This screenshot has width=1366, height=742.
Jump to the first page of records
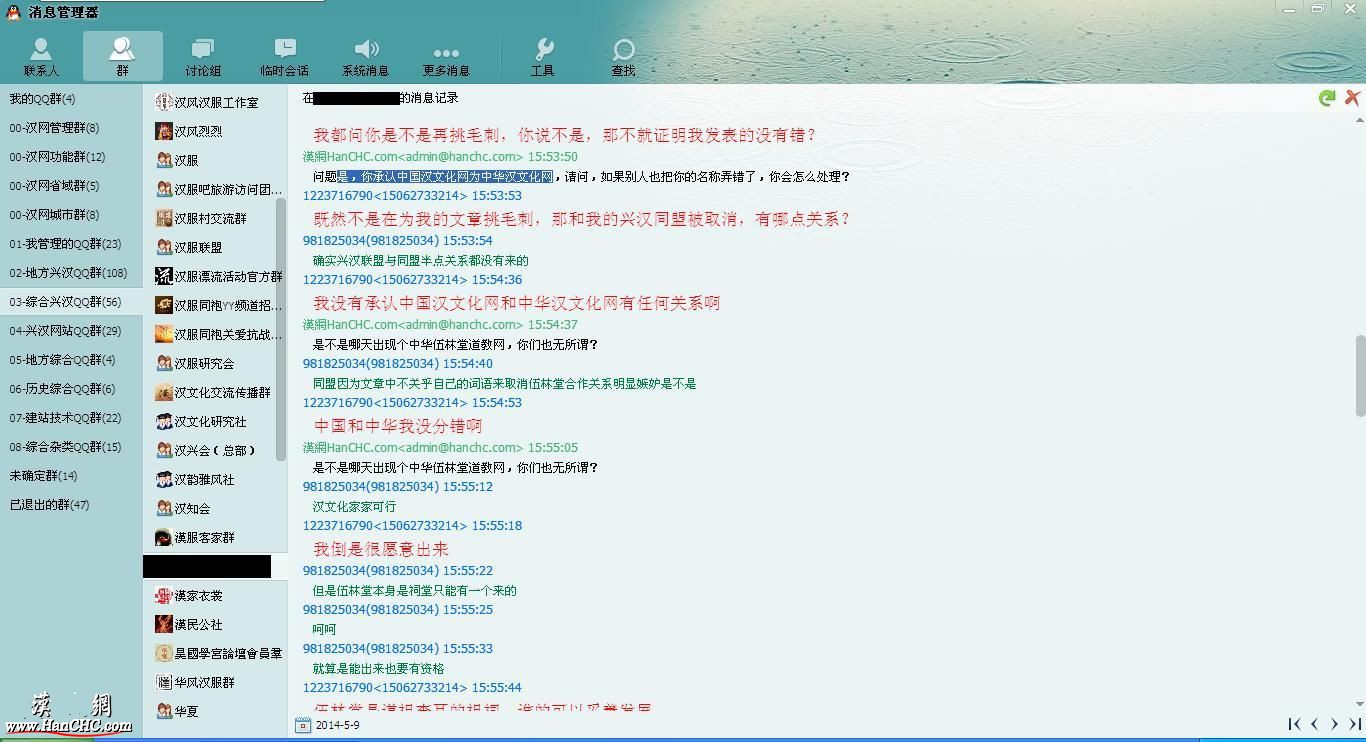(1294, 724)
